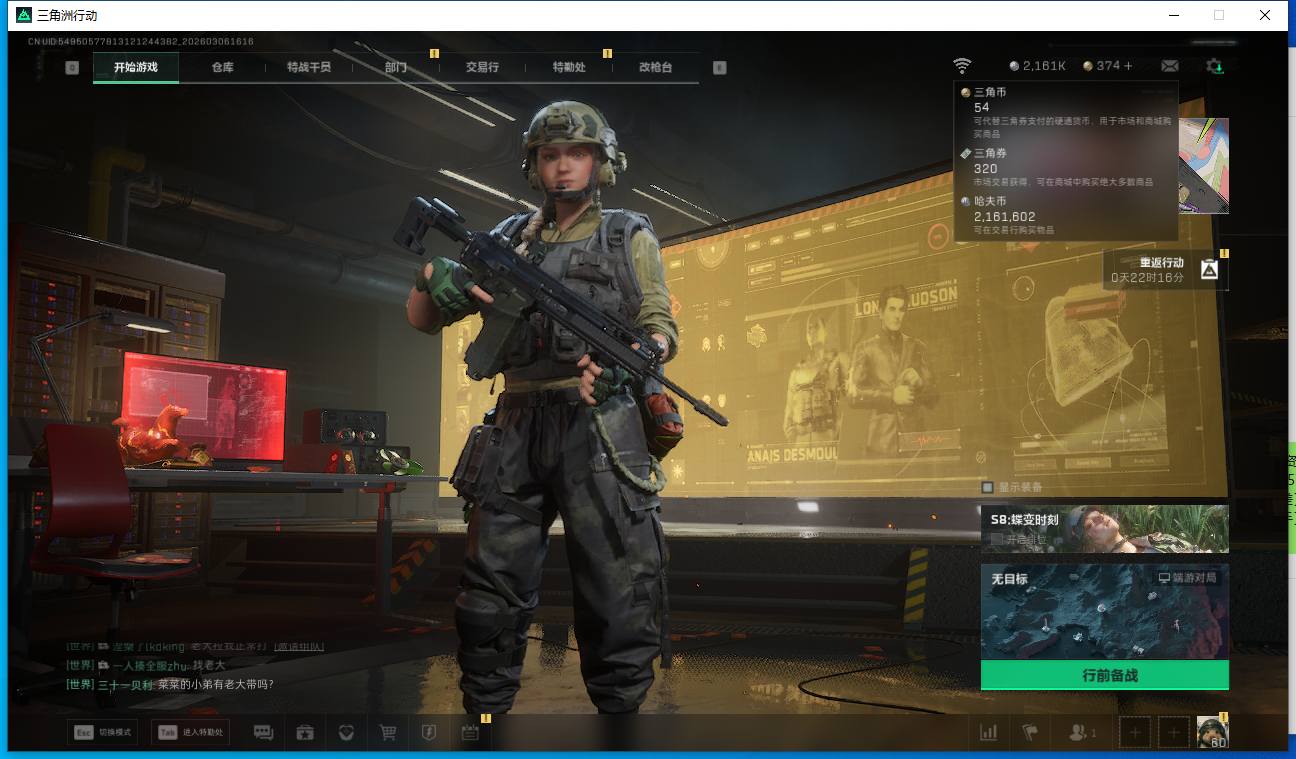The width and height of the screenshot is (1296, 759).
Task: Click the Q previous-tab key icon
Action: 72,67
